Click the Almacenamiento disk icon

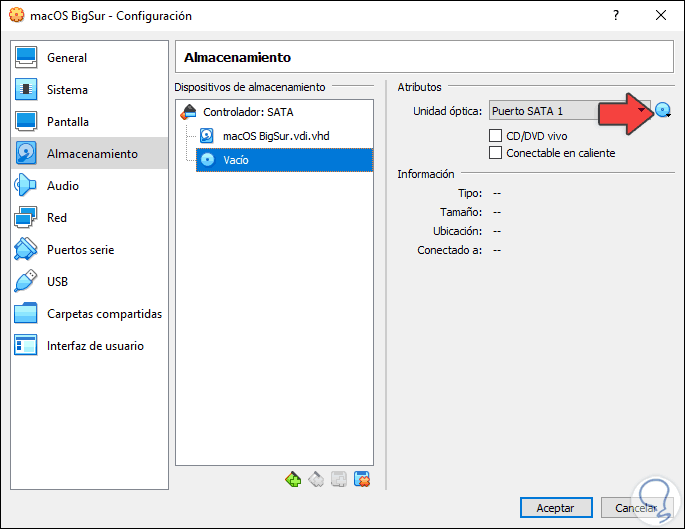[x=26, y=153]
